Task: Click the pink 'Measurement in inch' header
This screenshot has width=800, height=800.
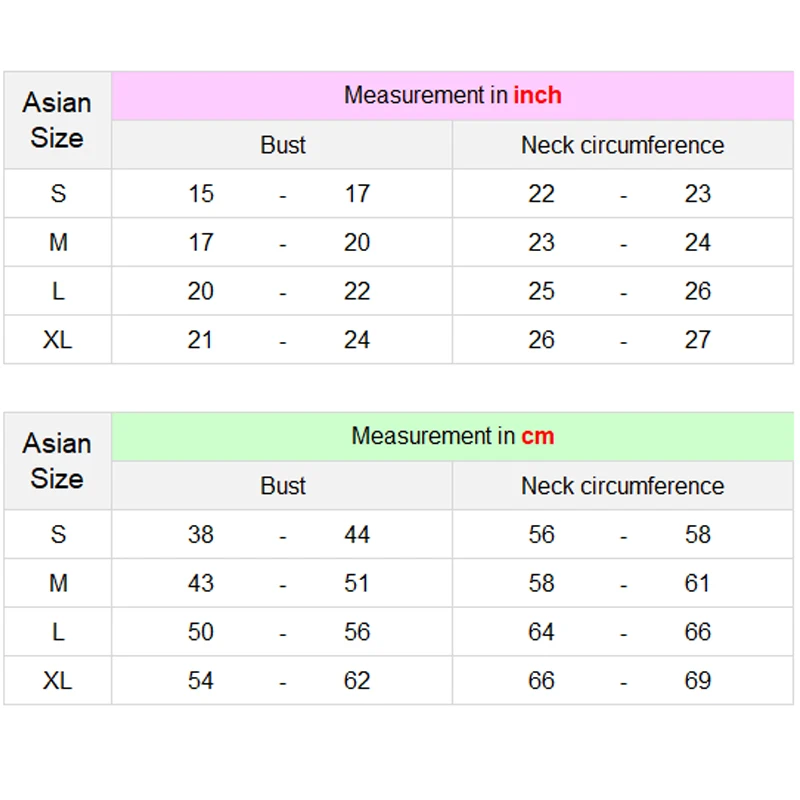Action: [x=452, y=96]
